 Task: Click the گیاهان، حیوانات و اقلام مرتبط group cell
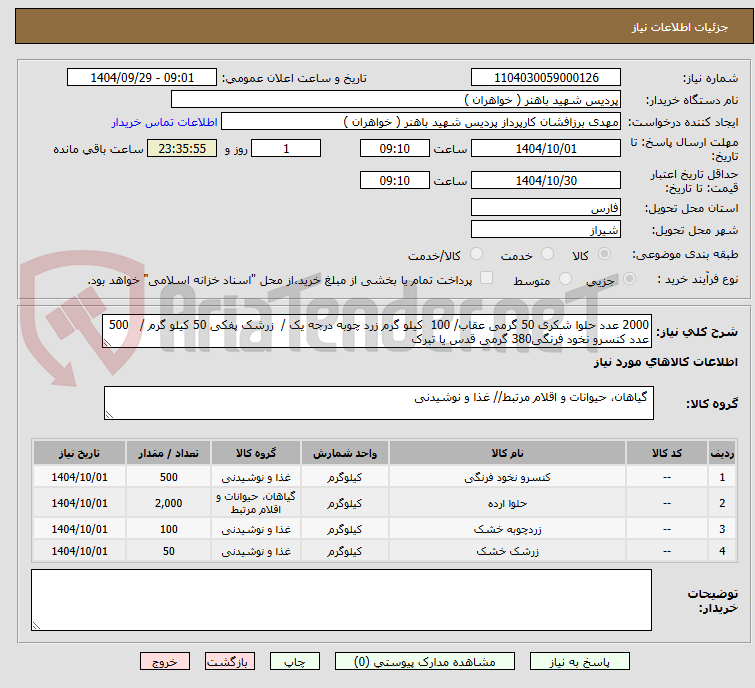pyautogui.click(x=256, y=503)
